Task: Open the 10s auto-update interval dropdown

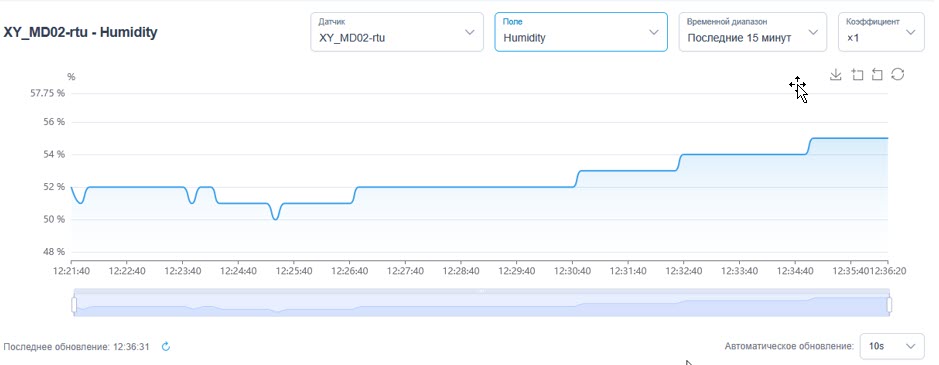Action: 892,346
